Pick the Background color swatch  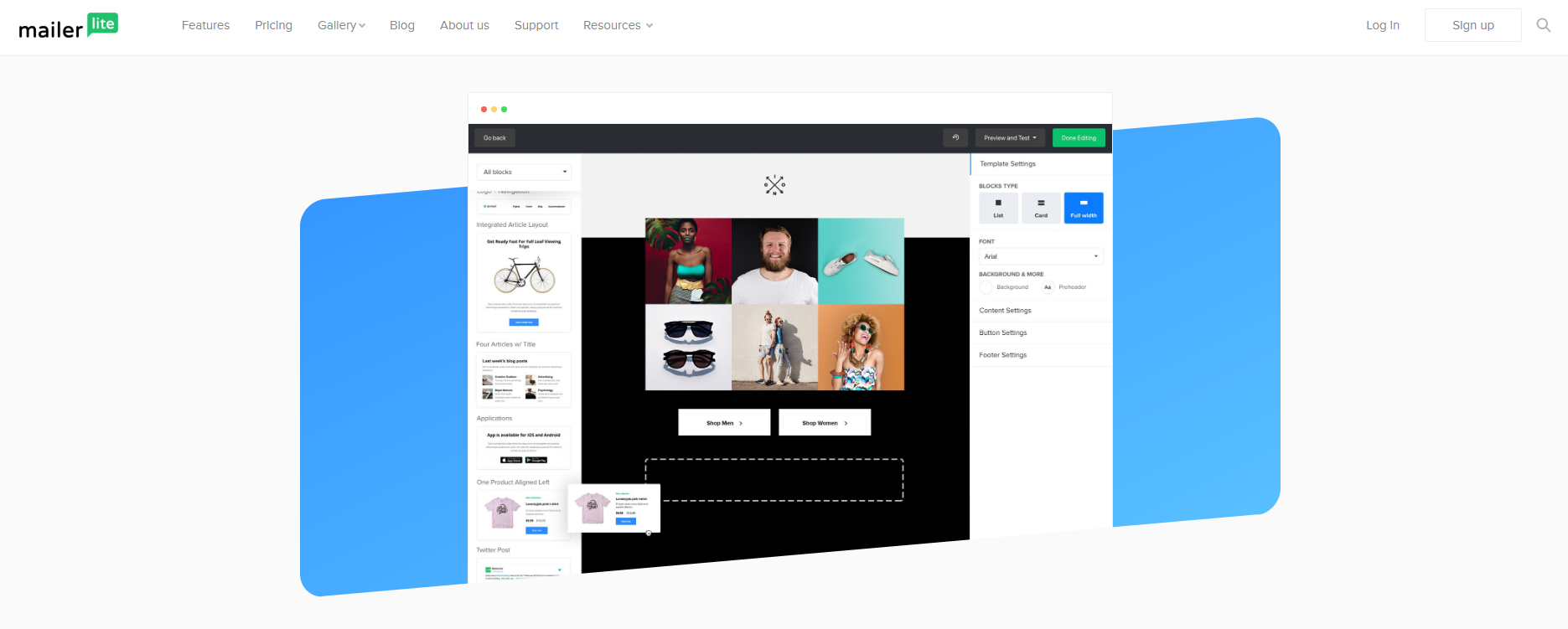pyautogui.click(x=986, y=287)
